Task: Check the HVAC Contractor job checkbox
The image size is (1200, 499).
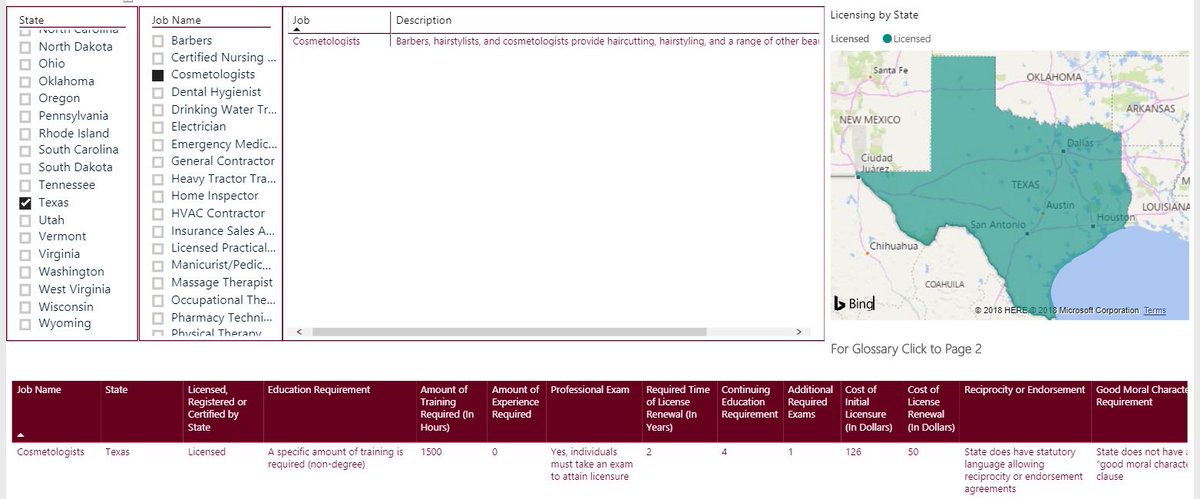Action: pos(158,214)
